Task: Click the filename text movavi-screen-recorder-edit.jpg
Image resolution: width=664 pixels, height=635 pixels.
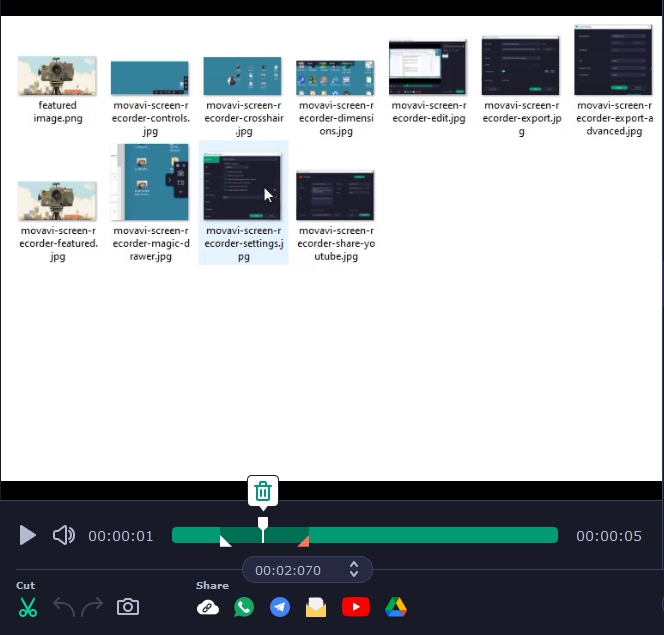Action: click(429, 112)
